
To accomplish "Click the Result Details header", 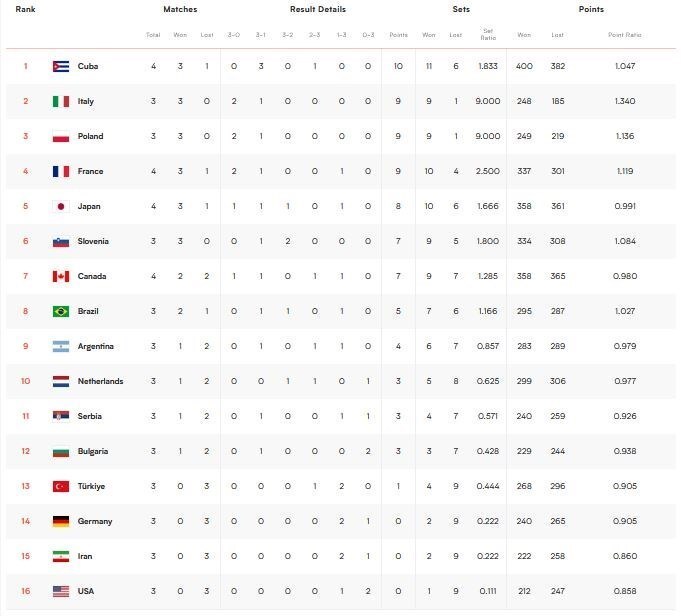I will (318, 9).
